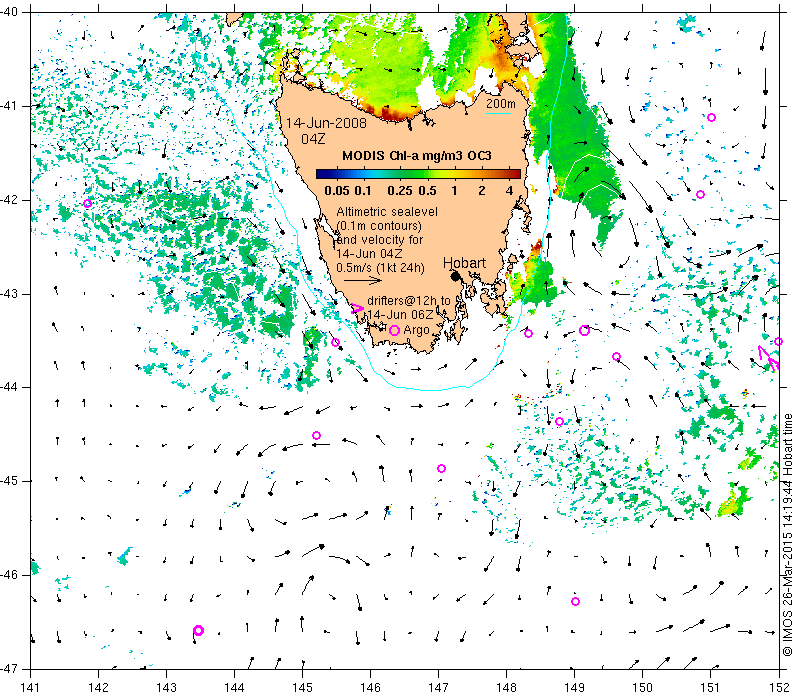Click the magenta Argo circle near 147E, 44.9S
The height and width of the screenshot is (700, 800).
click(x=442, y=468)
